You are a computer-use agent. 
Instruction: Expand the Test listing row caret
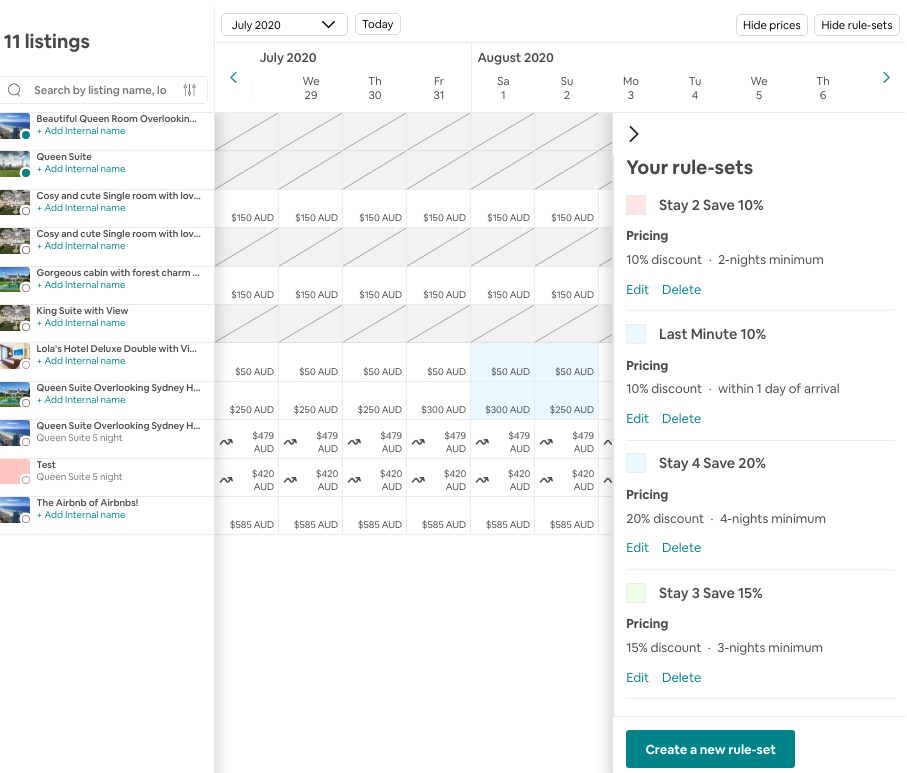607,480
